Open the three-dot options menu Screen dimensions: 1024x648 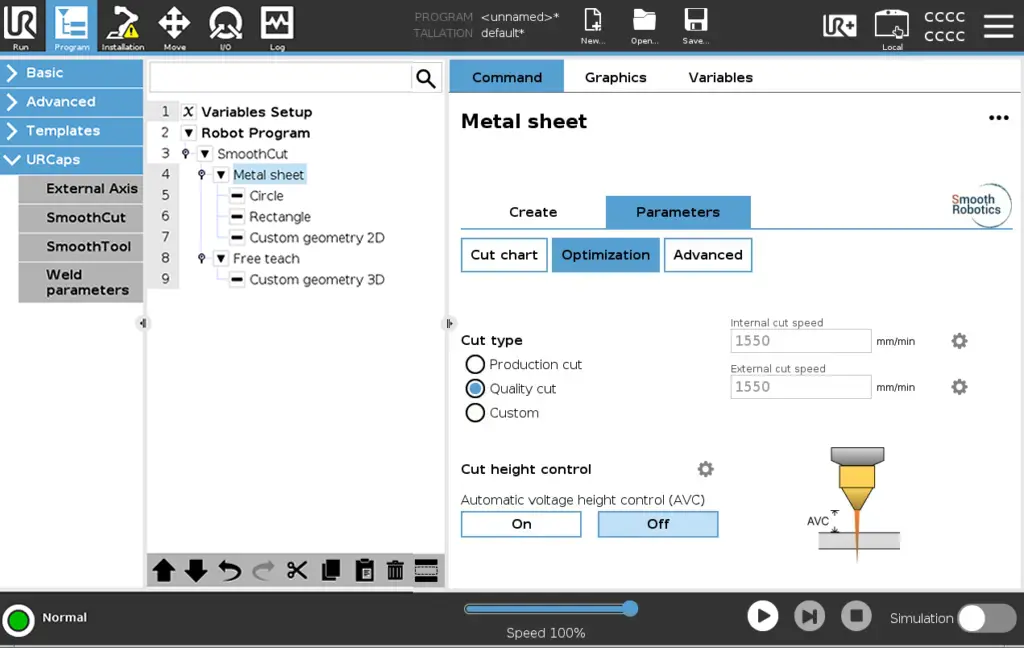tap(999, 118)
